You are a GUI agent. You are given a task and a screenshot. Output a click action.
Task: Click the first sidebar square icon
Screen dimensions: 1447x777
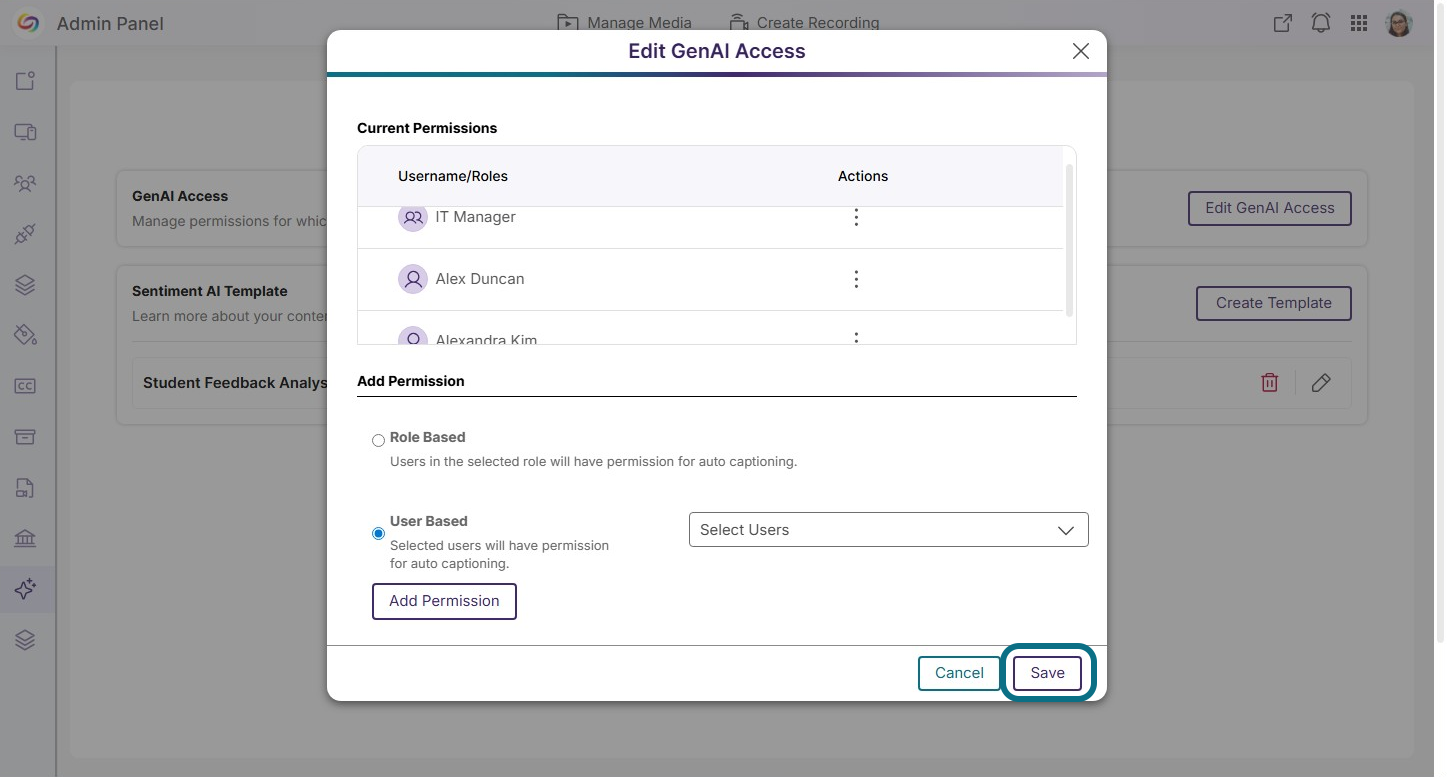tap(25, 81)
